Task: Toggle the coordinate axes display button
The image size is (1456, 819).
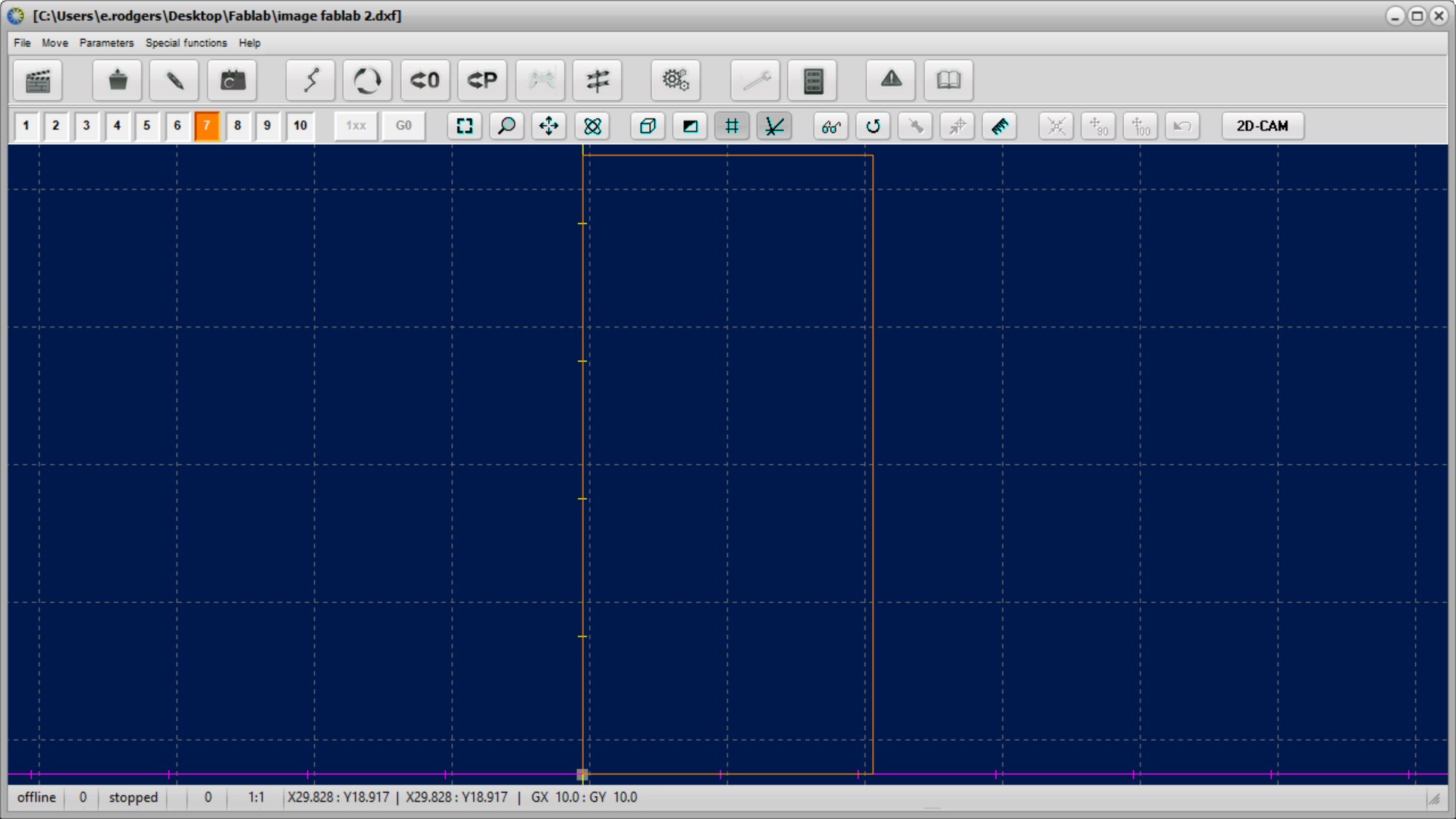Action: coord(773,126)
